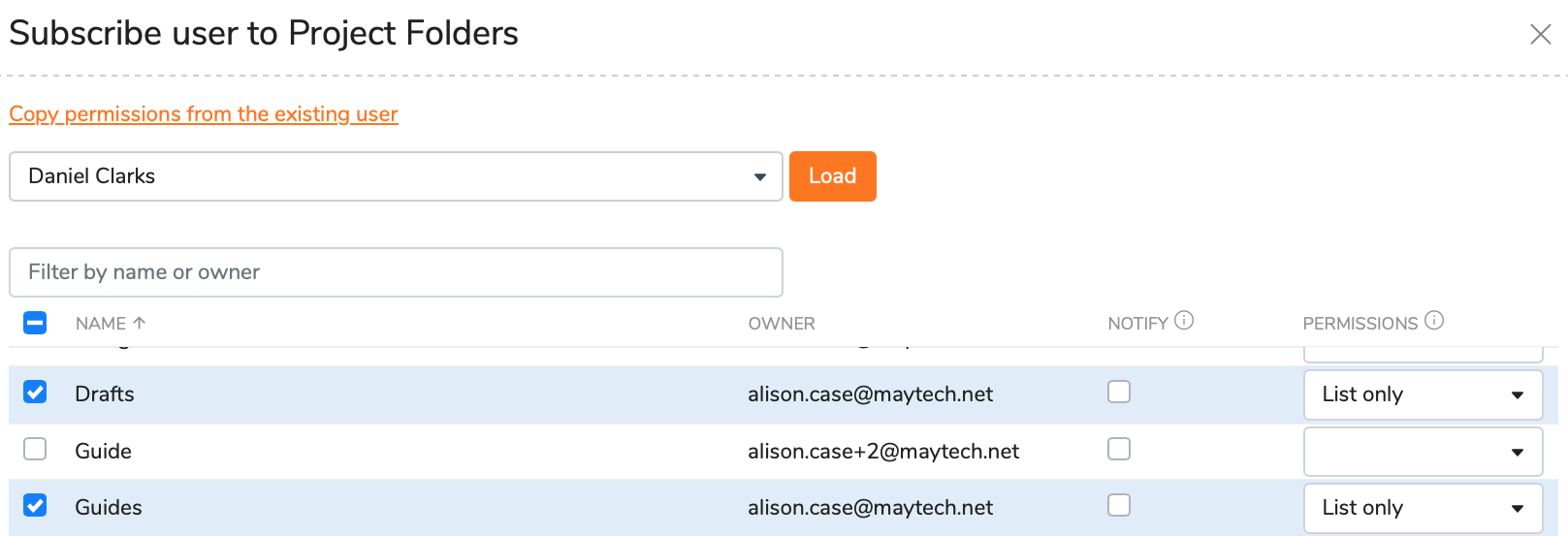The height and width of the screenshot is (536, 1568).
Task: Uncheck the Drafts folder checkbox
Action: [x=35, y=393]
